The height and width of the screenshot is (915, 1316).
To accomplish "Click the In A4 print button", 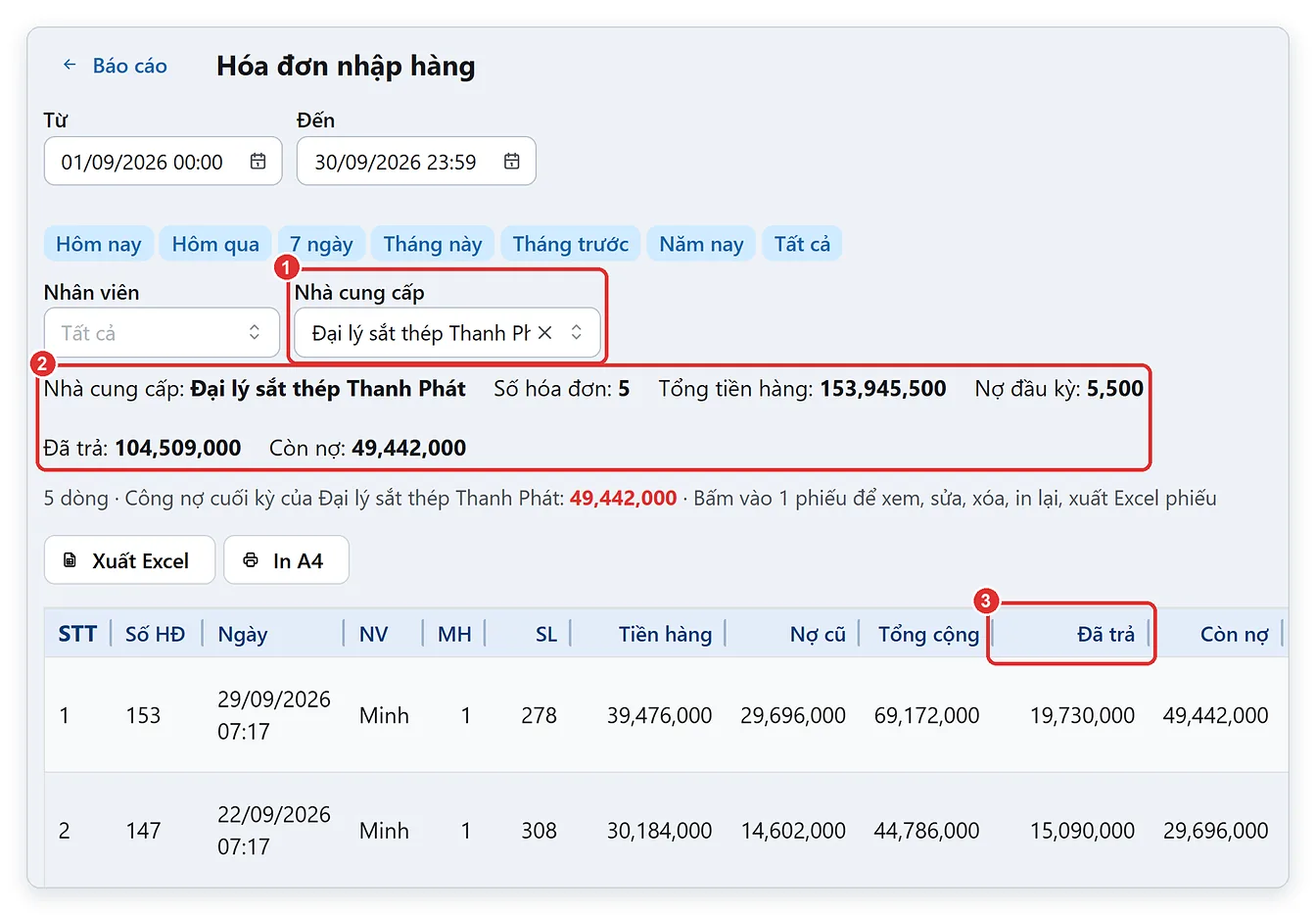I will 286,560.
